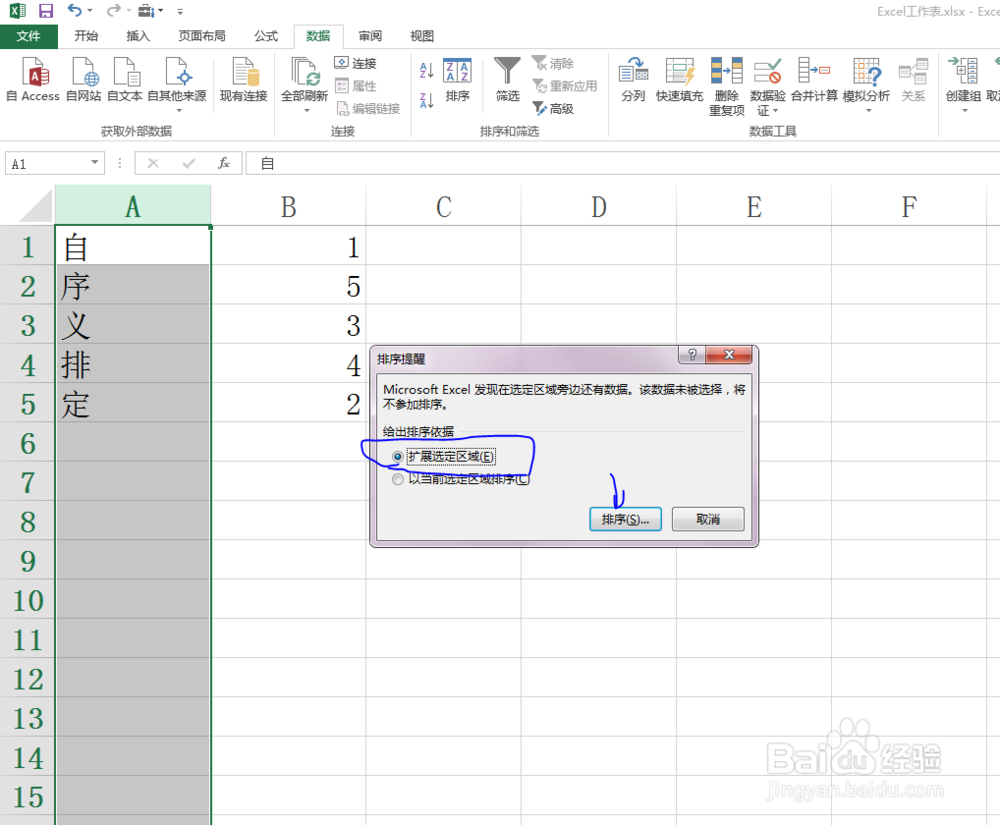1000x825 pixels.
Task: Open Existing Connections (现有连接)
Action: (244, 79)
